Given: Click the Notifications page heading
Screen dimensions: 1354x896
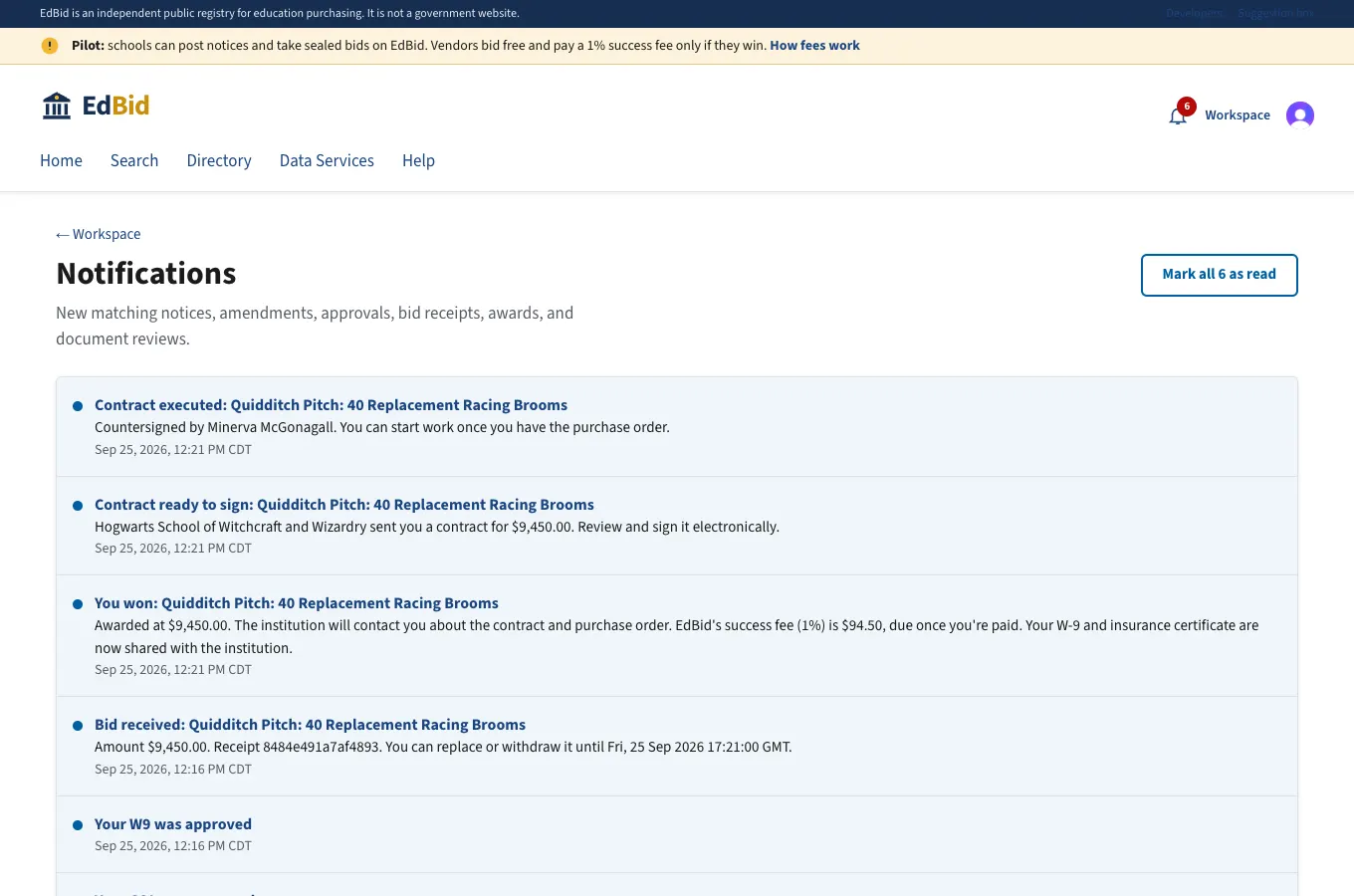Looking at the screenshot, I should coord(146,274).
